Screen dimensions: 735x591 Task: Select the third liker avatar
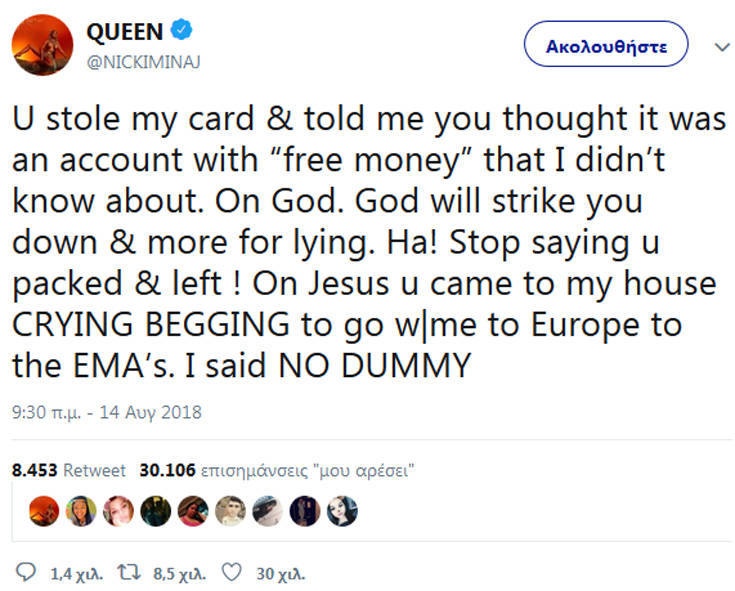(119, 511)
